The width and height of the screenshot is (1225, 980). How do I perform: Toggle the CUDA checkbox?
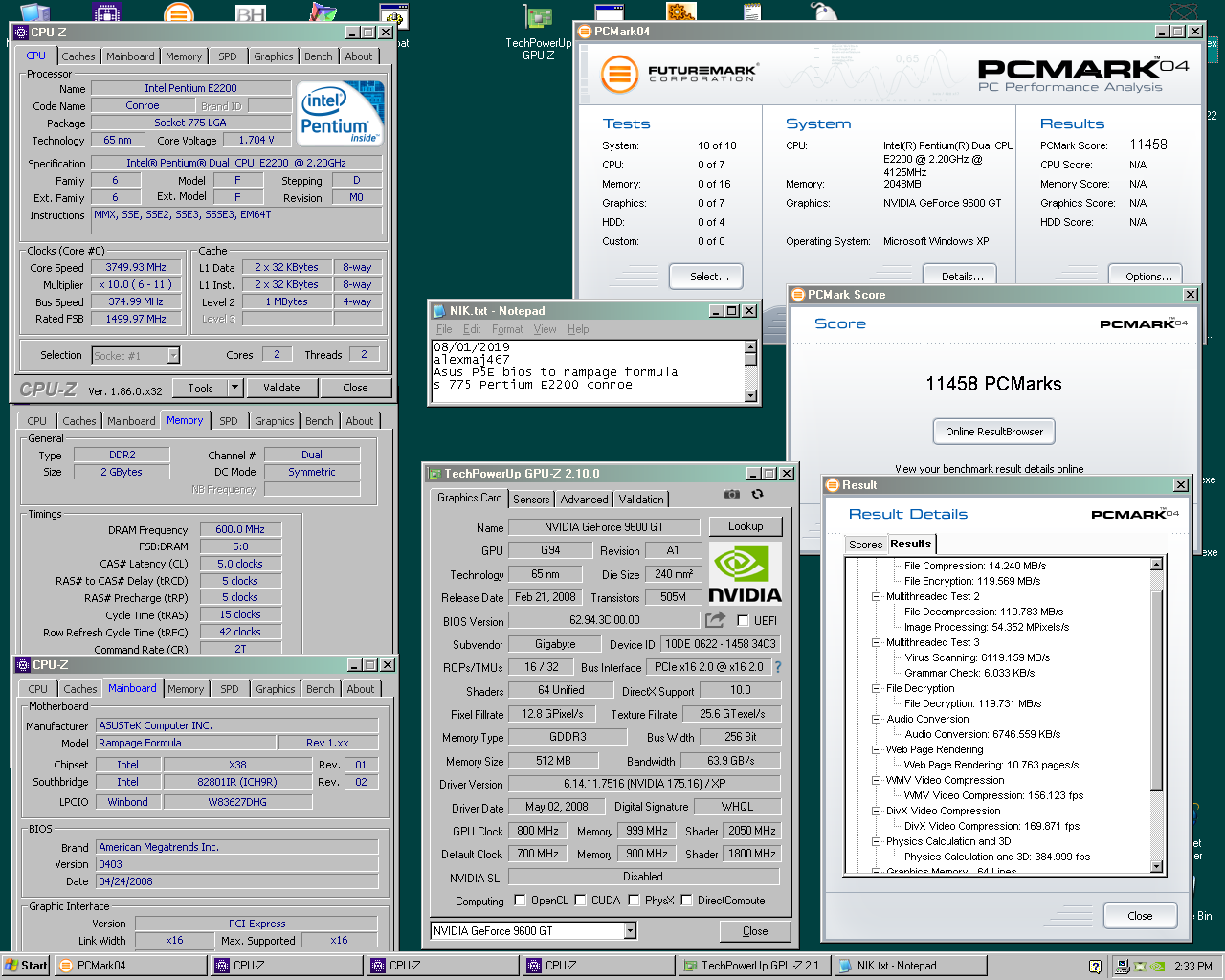point(580,901)
